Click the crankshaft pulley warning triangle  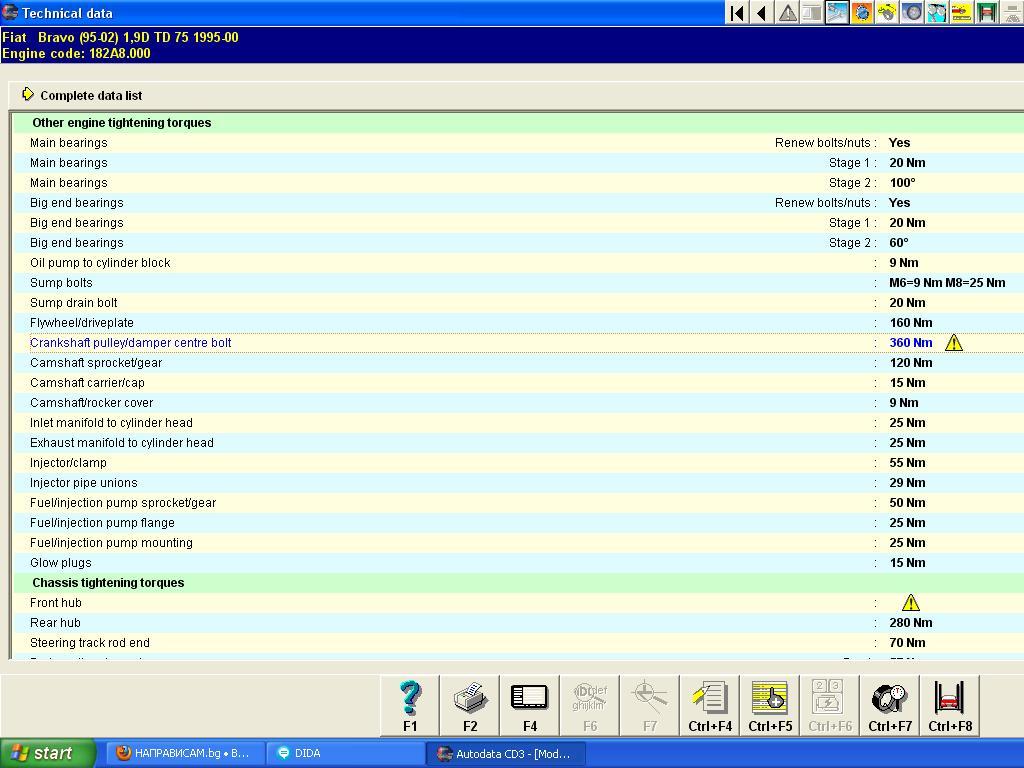pyautogui.click(x=953, y=343)
